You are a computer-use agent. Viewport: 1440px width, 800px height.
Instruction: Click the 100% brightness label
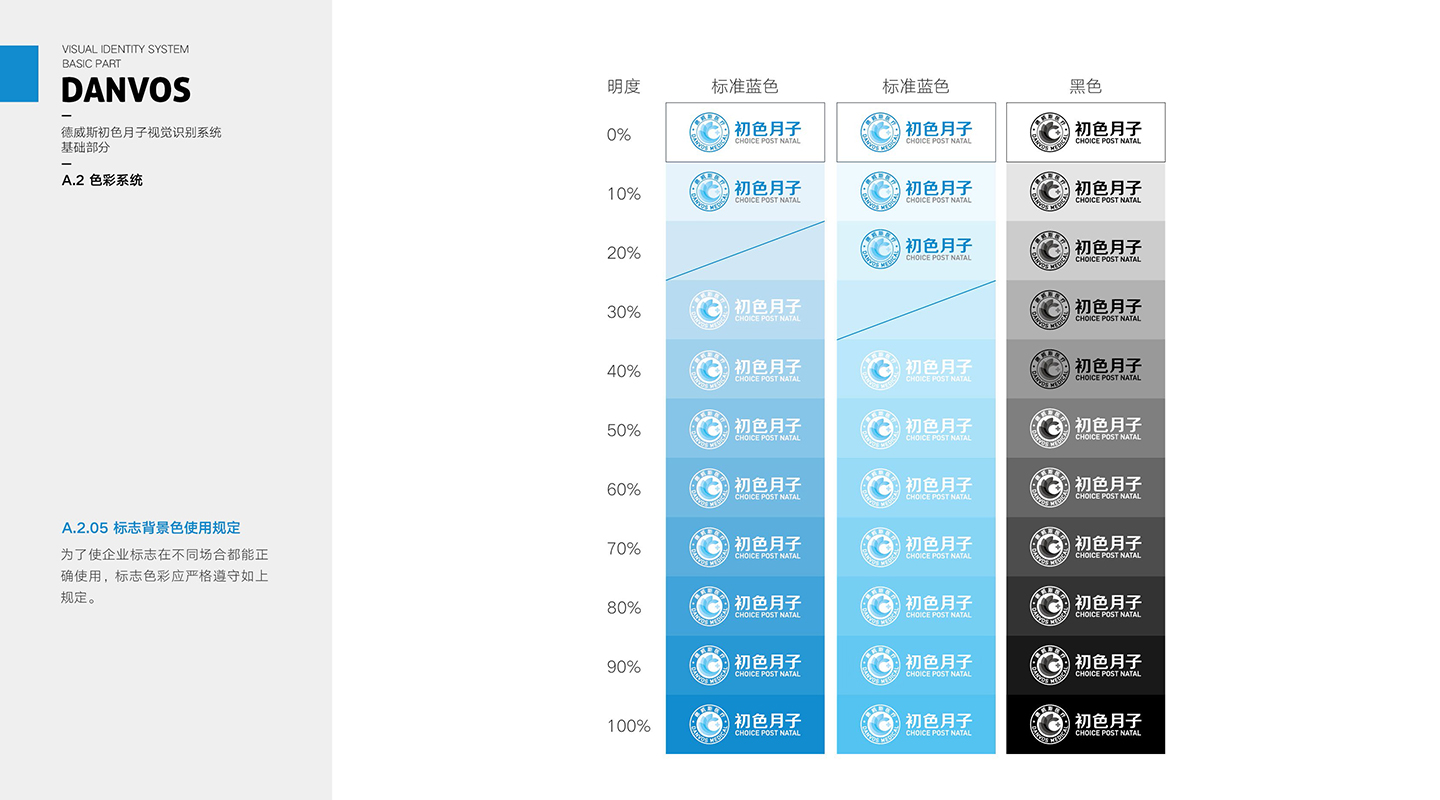628,726
